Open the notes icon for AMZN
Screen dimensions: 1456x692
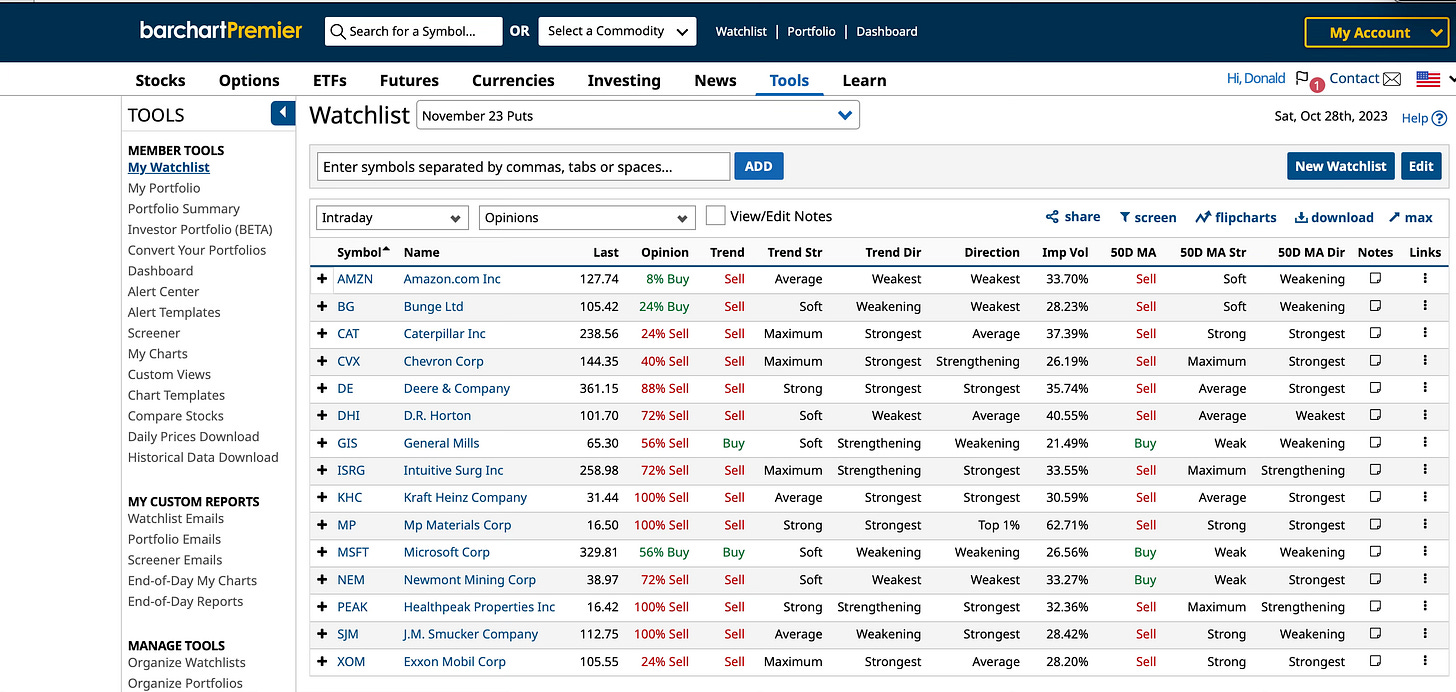pos(1375,279)
